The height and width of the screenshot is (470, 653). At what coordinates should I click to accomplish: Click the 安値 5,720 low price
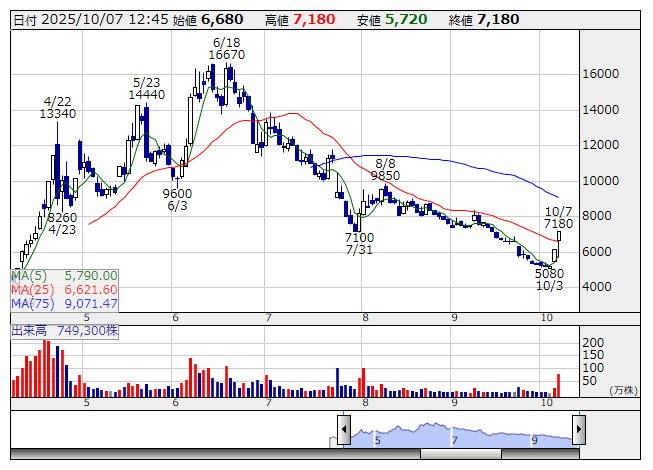[392, 20]
